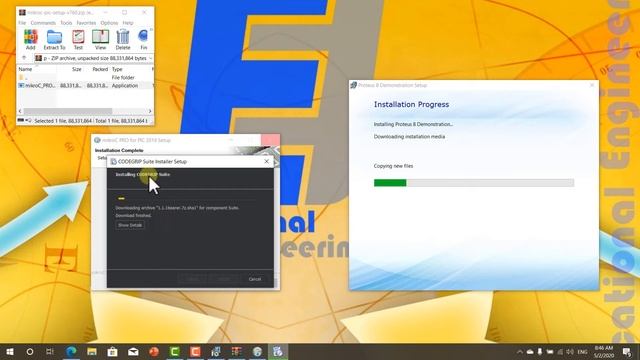Click the Extract To folder icon
640x360 pixels.
coord(54,40)
